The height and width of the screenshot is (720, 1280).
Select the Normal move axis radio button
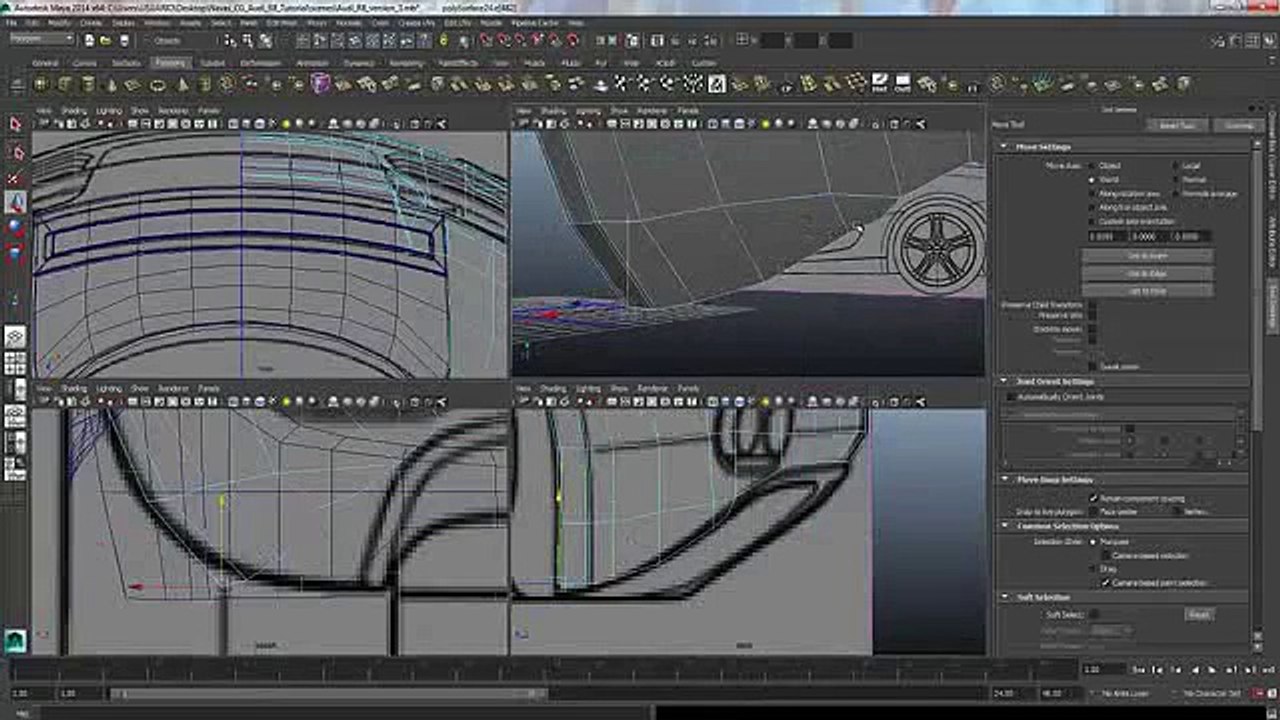(1175, 180)
